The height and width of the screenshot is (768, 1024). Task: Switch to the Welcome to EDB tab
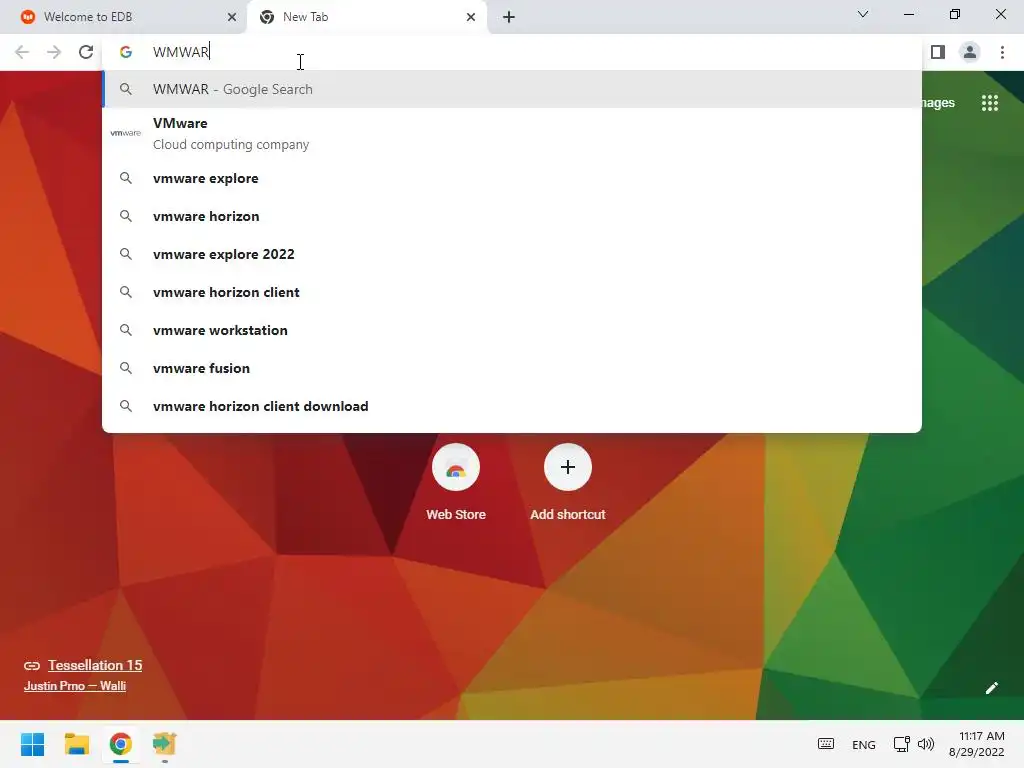(x=123, y=17)
